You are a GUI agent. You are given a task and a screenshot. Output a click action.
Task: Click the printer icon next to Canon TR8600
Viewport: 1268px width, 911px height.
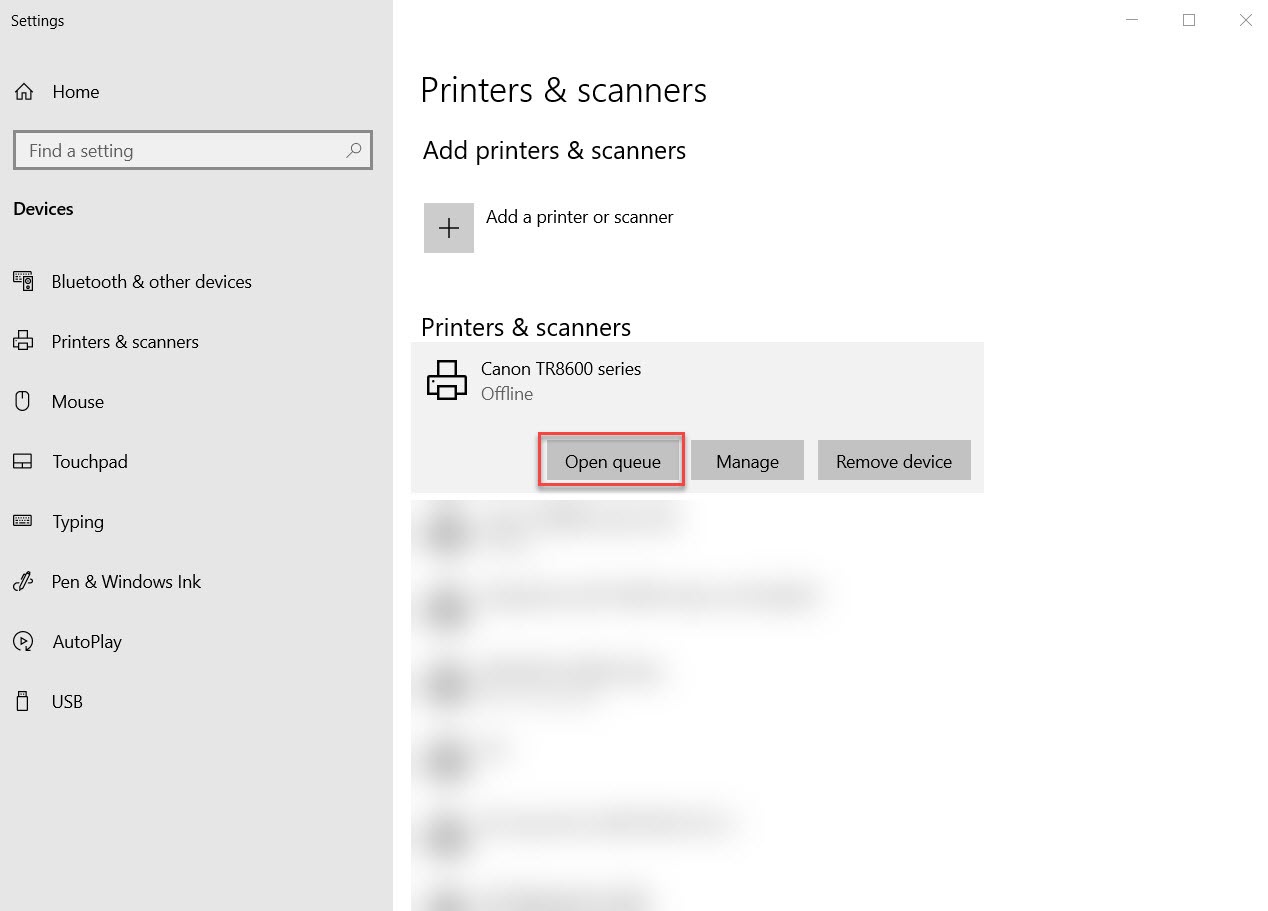[x=447, y=381]
